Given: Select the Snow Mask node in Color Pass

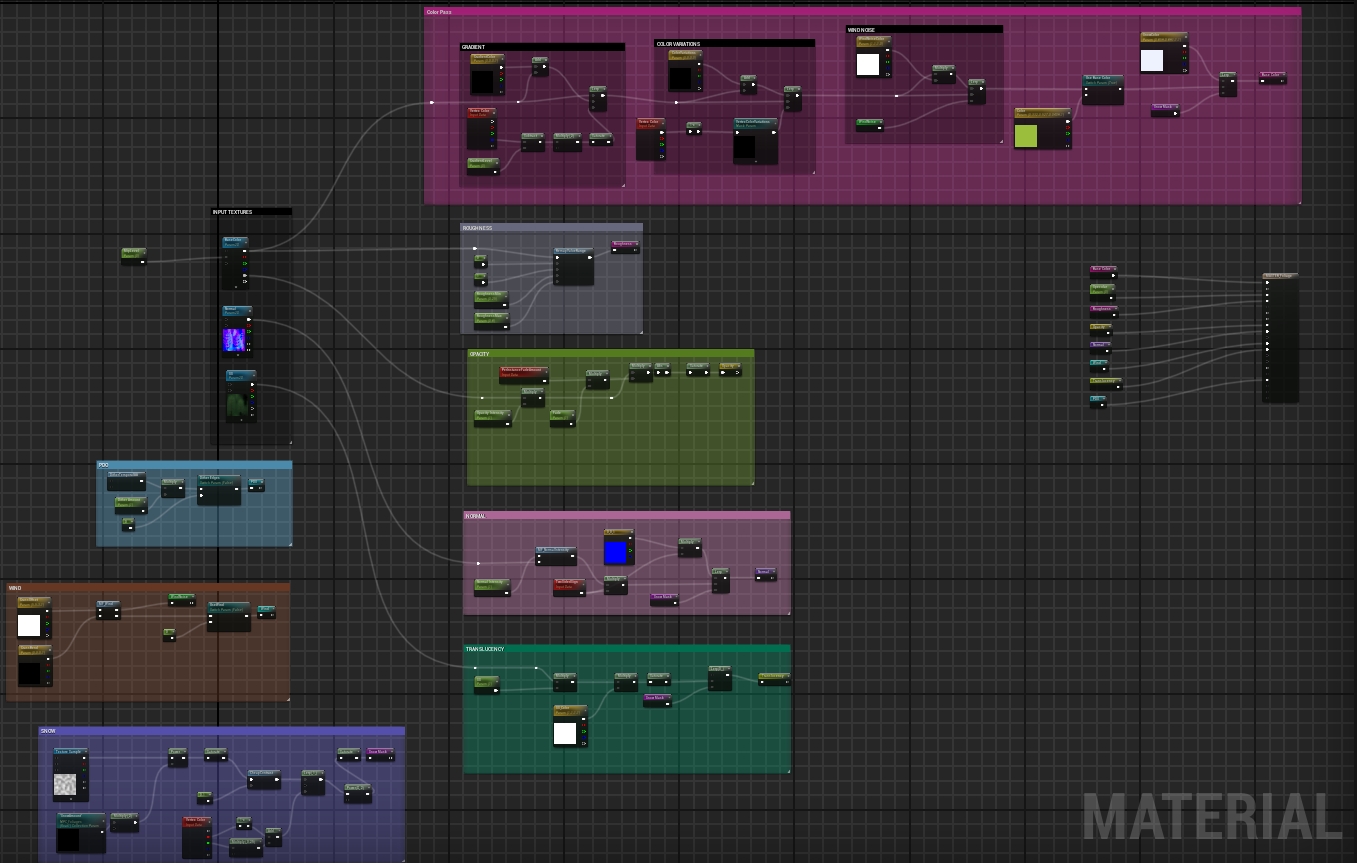Looking at the screenshot, I should pos(1165,110).
